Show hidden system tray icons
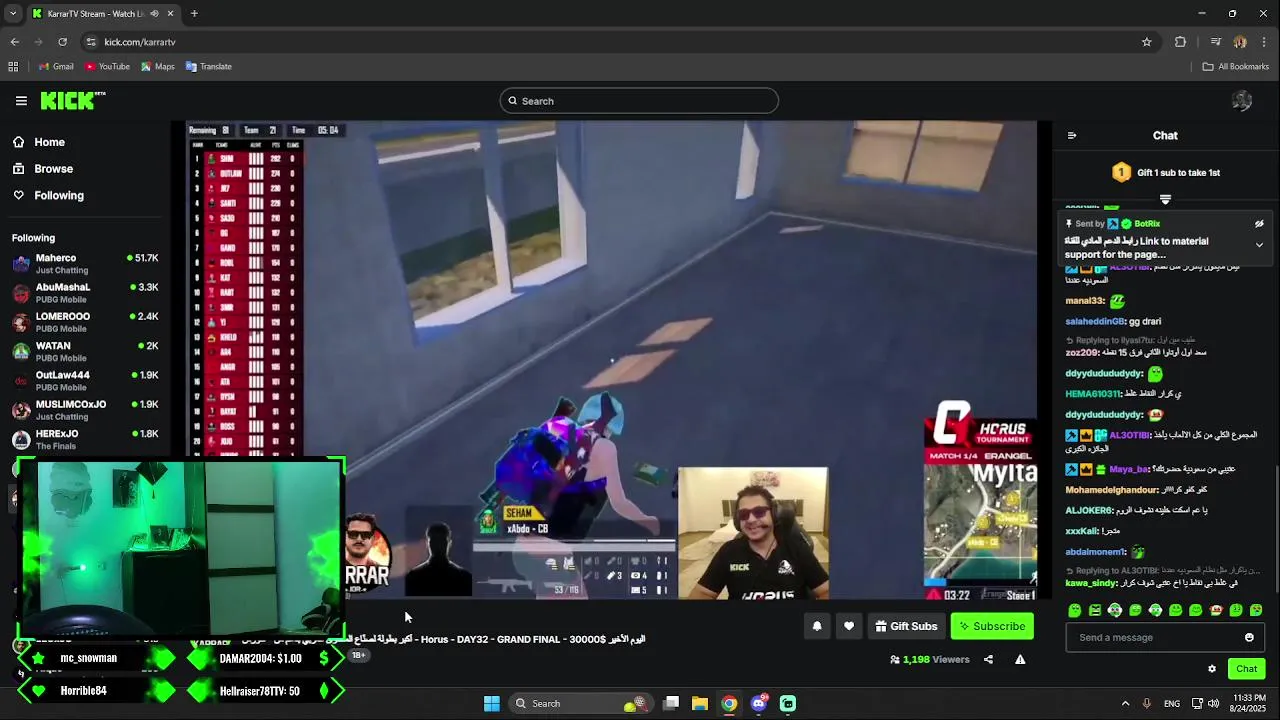Viewport: 1280px width, 720px height. click(1125, 704)
